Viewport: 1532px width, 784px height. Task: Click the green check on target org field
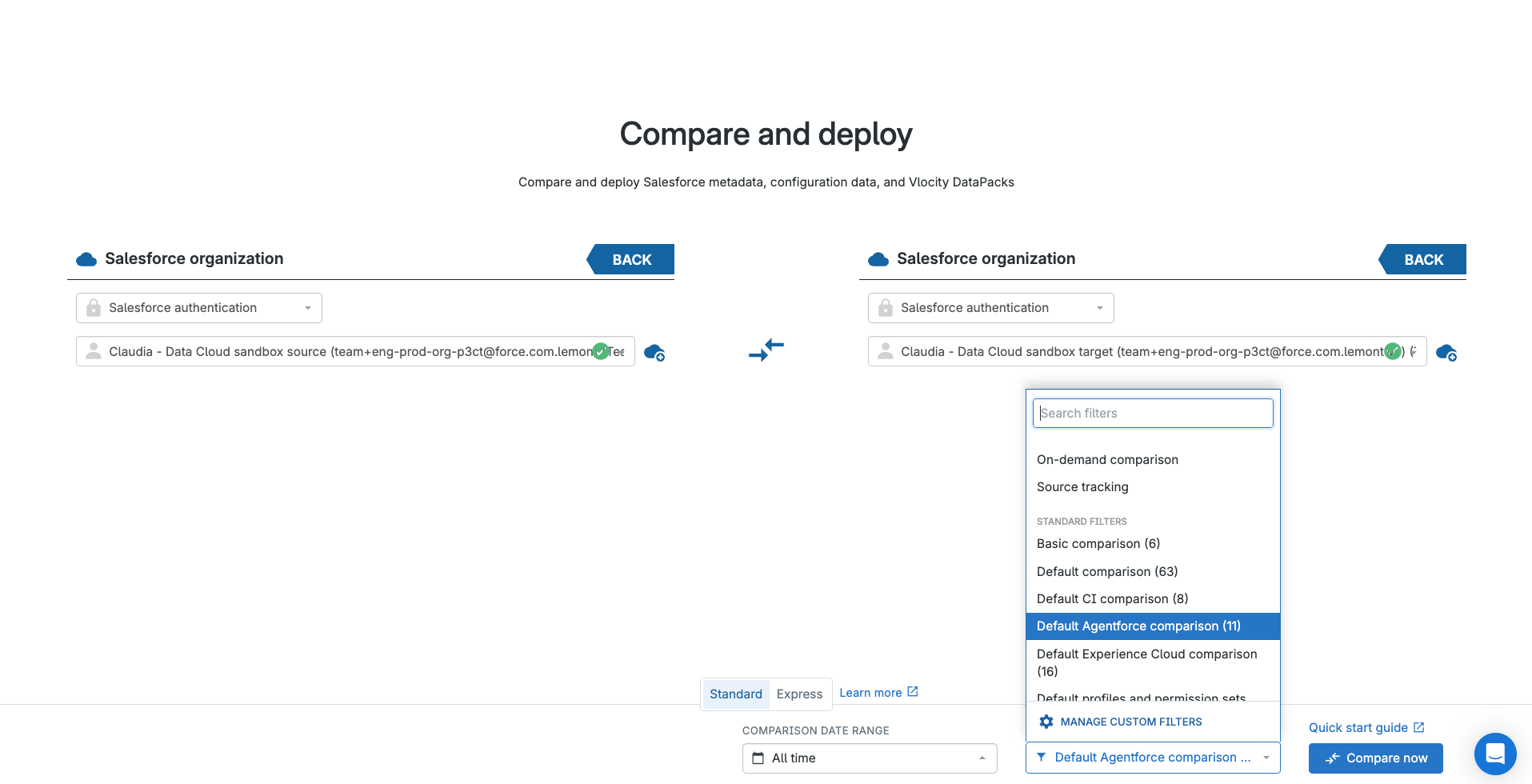click(x=1392, y=351)
